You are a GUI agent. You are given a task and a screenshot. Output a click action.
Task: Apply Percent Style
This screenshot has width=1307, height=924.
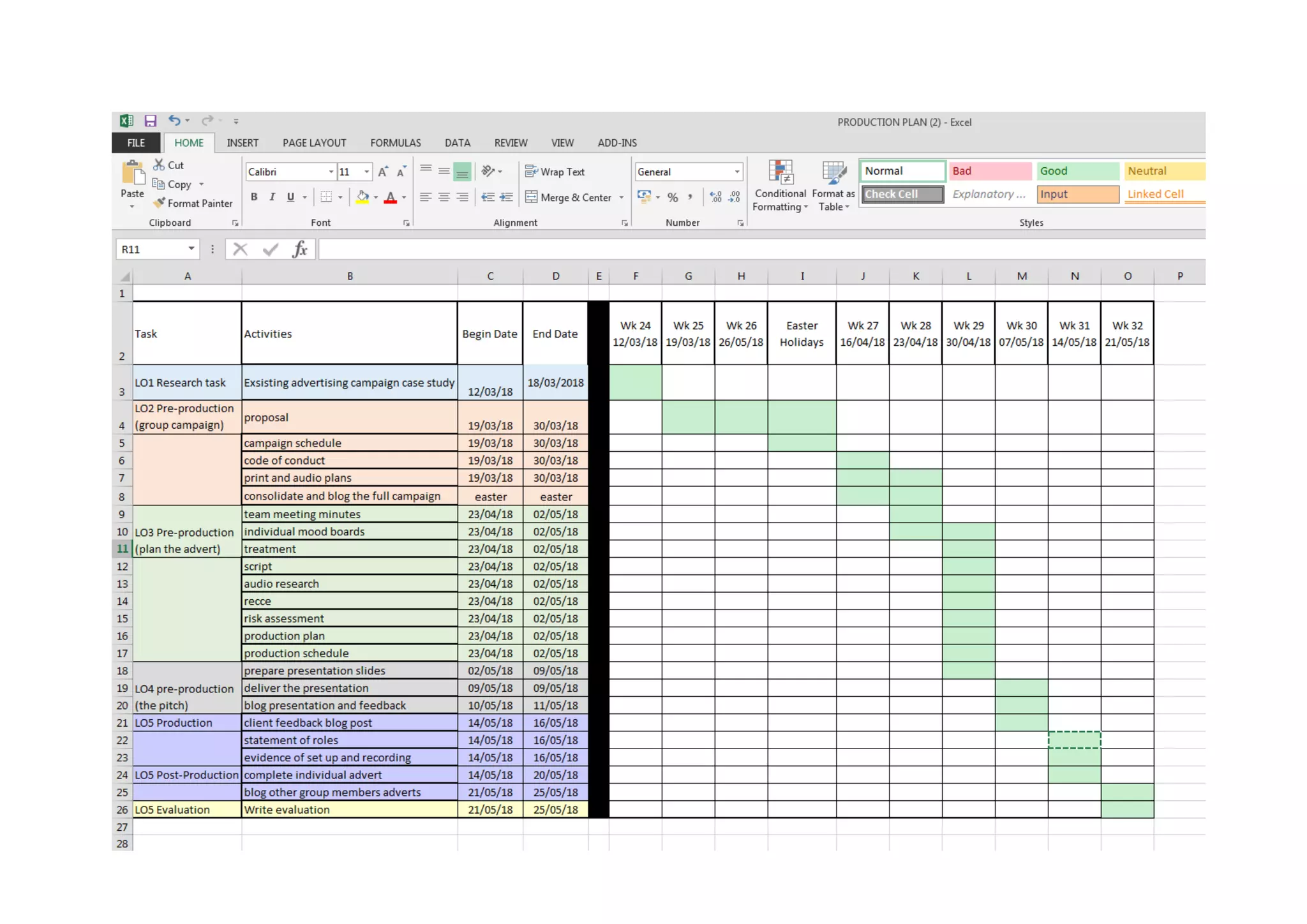pyautogui.click(x=673, y=197)
